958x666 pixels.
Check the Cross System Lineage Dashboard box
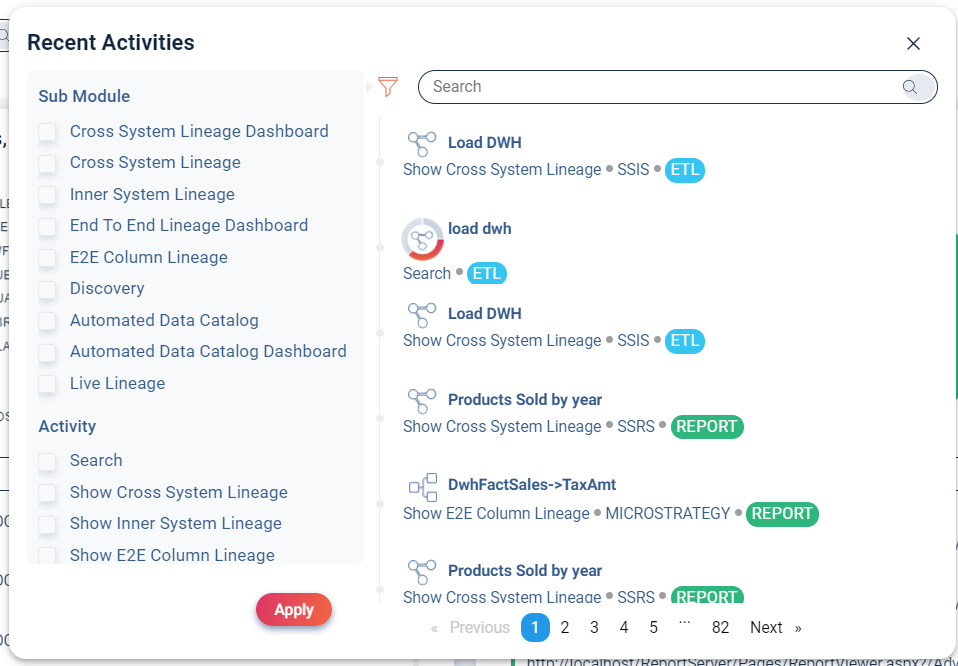click(x=47, y=132)
